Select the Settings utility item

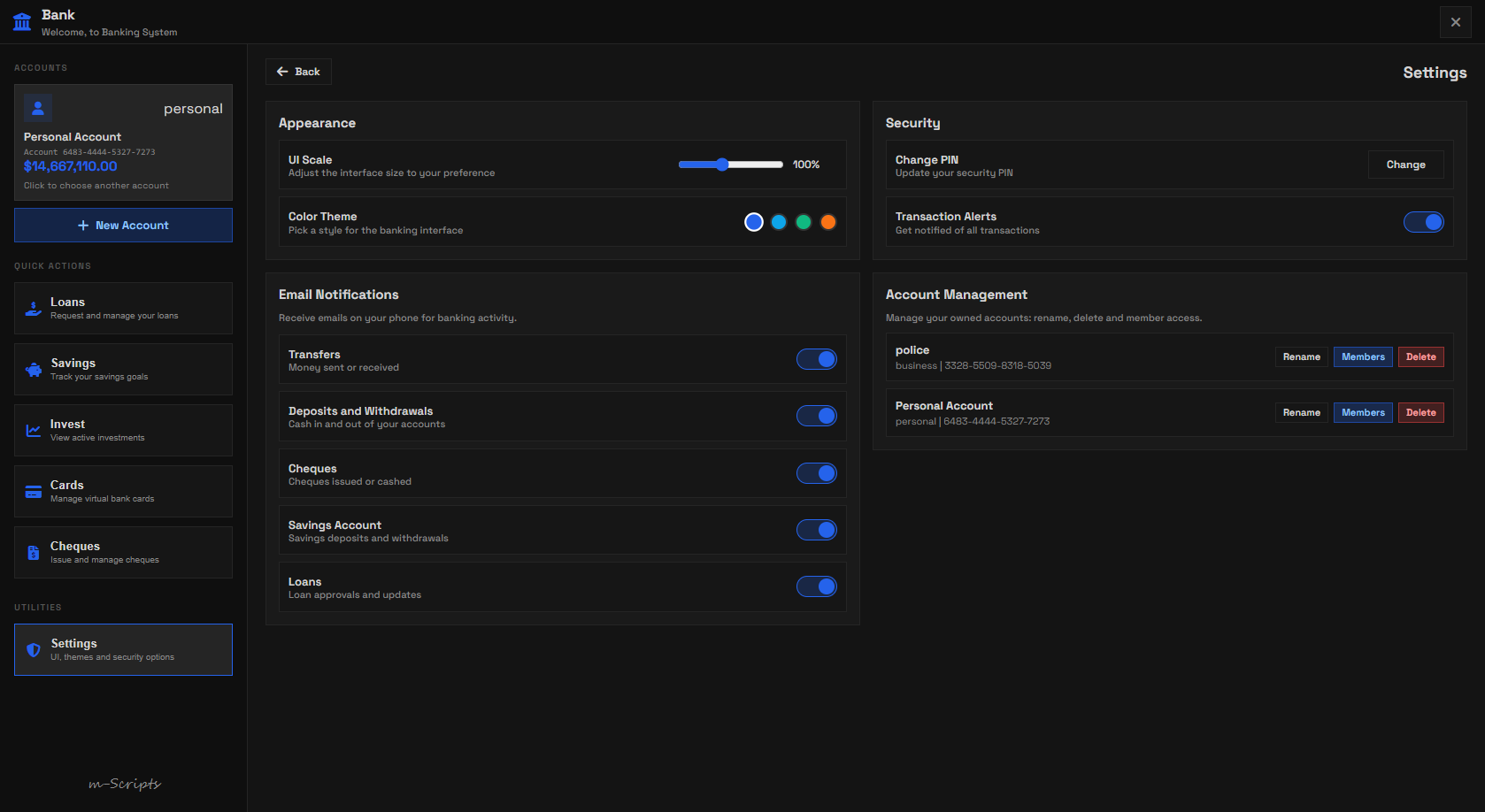click(123, 649)
